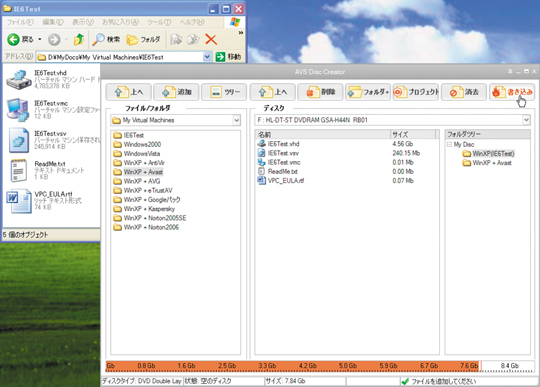Select the IE6Test folder in the list
Image resolution: width=540 pixels, height=387 pixels.
(128, 135)
